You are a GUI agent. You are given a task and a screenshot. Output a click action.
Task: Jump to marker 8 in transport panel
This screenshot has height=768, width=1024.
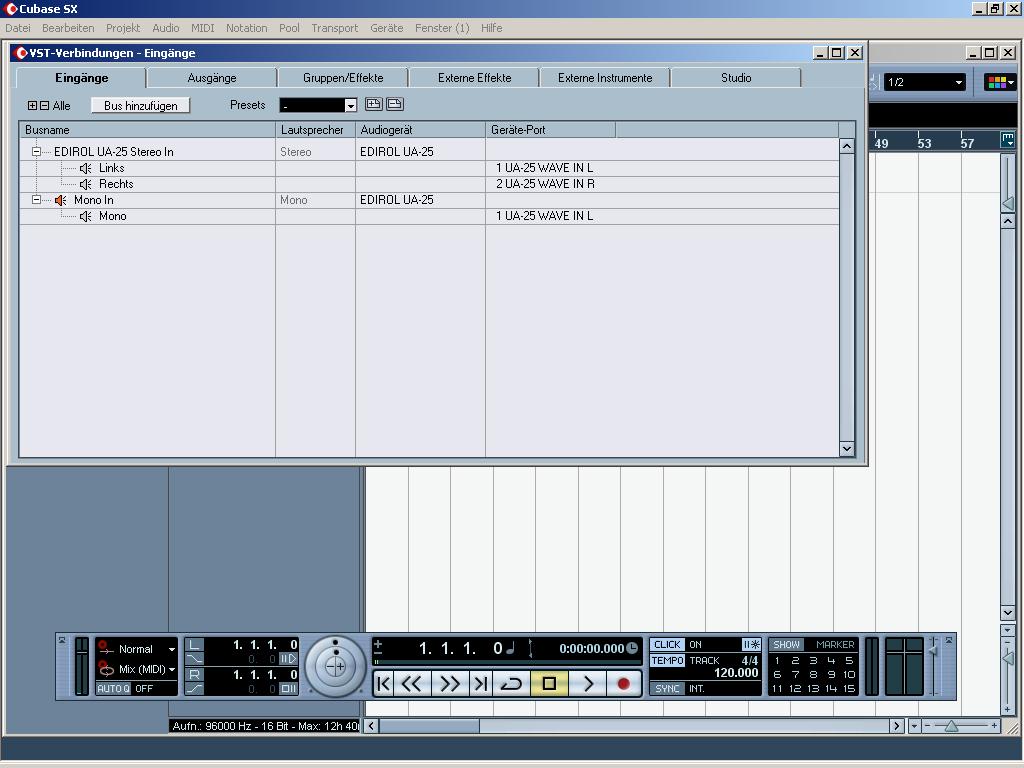point(813,675)
